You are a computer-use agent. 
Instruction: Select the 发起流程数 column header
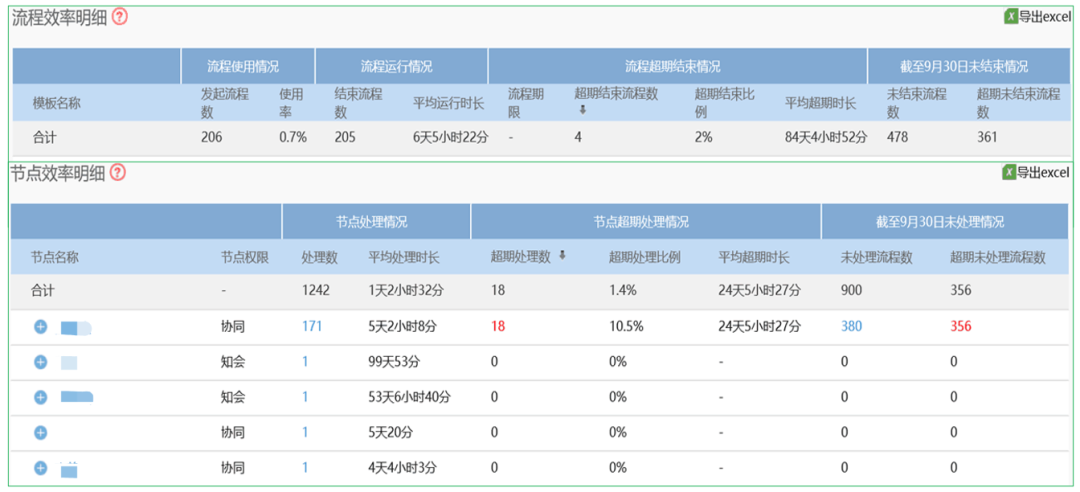(225, 102)
